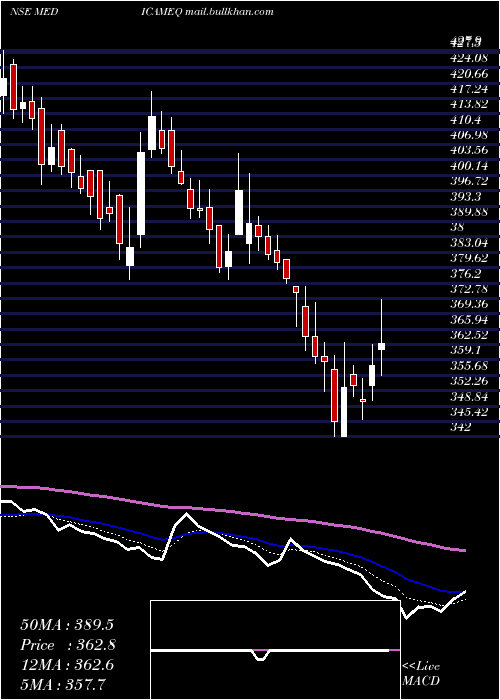
Task: Click the 362.52 price axis label
Action: pyautogui.click(x=469, y=335)
